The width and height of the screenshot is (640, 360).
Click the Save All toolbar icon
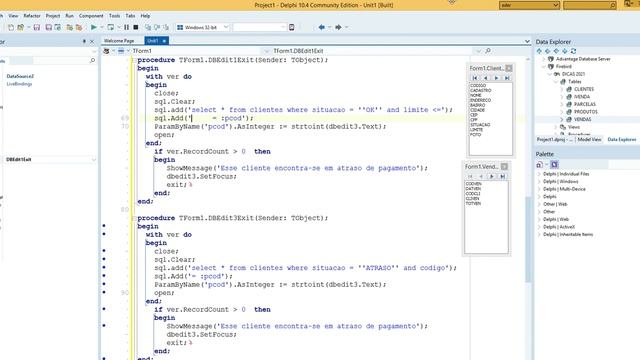pos(48,27)
